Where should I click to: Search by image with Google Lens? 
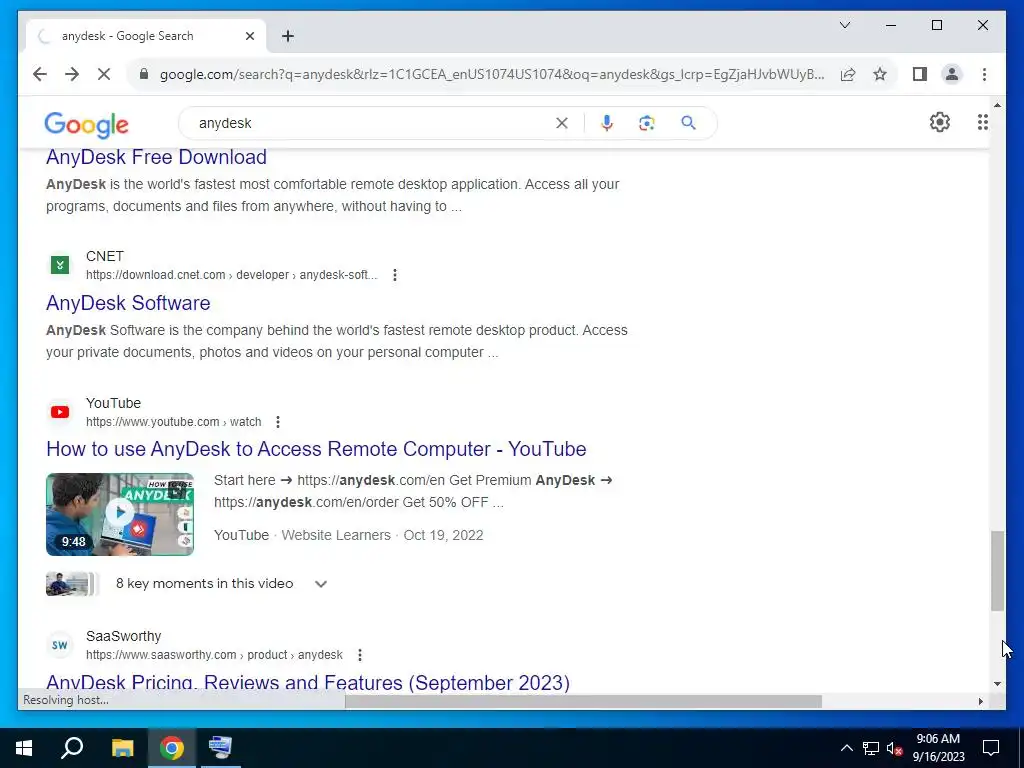[647, 123]
